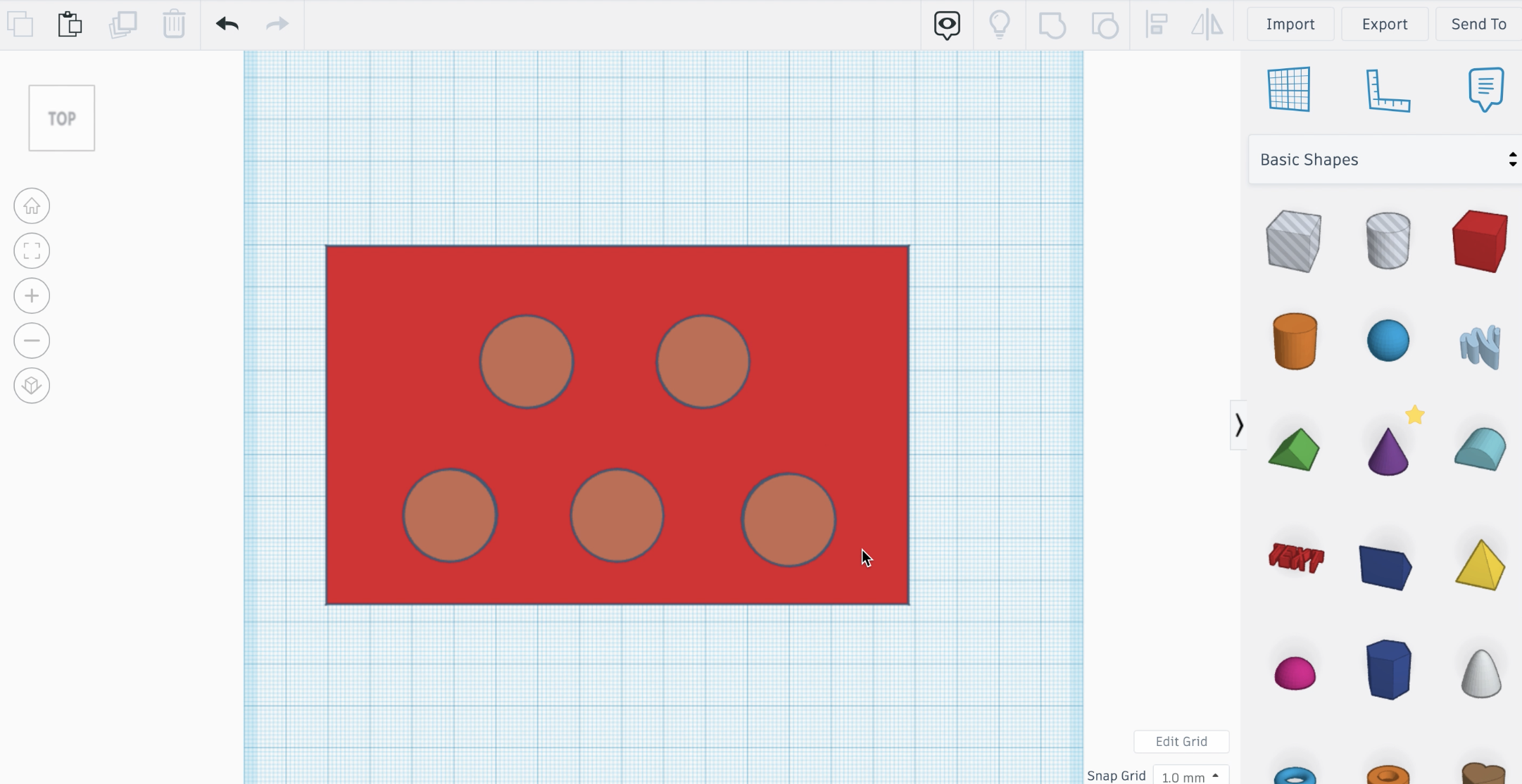Zoom in with the plus button
The height and width of the screenshot is (784, 1522).
[32, 296]
